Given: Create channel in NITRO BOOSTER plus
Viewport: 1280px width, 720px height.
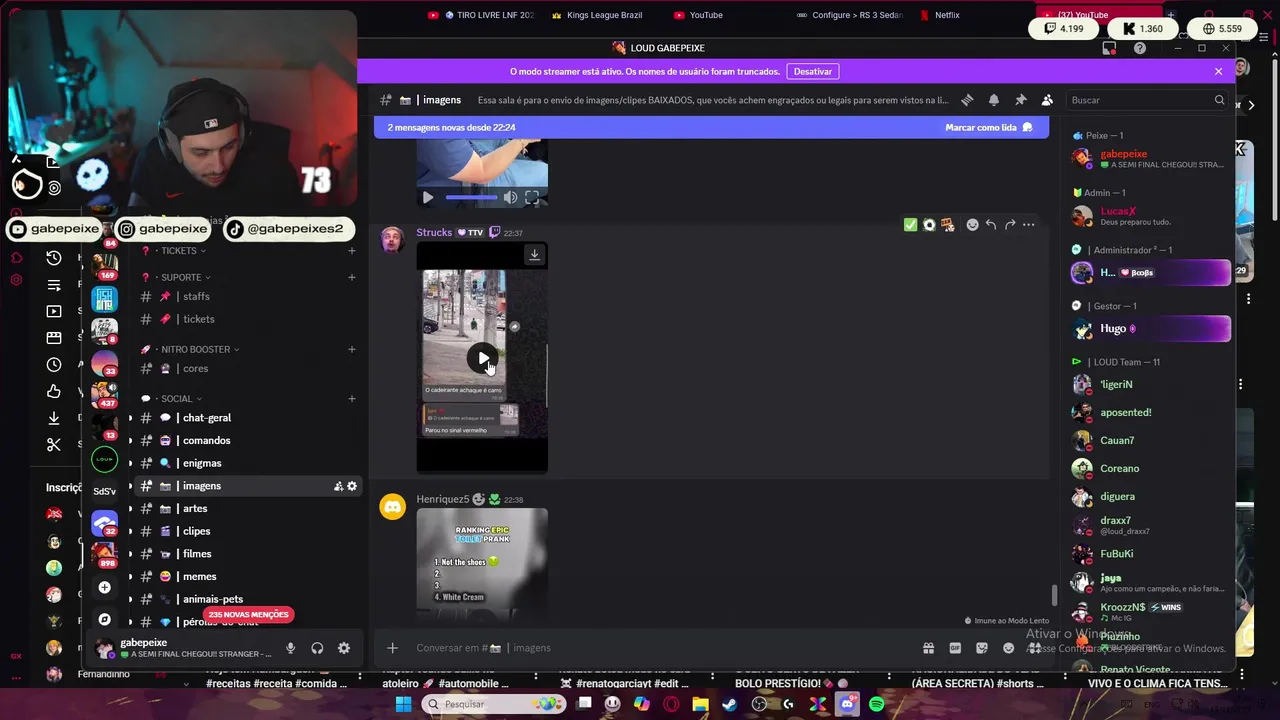Looking at the screenshot, I should [352, 349].
